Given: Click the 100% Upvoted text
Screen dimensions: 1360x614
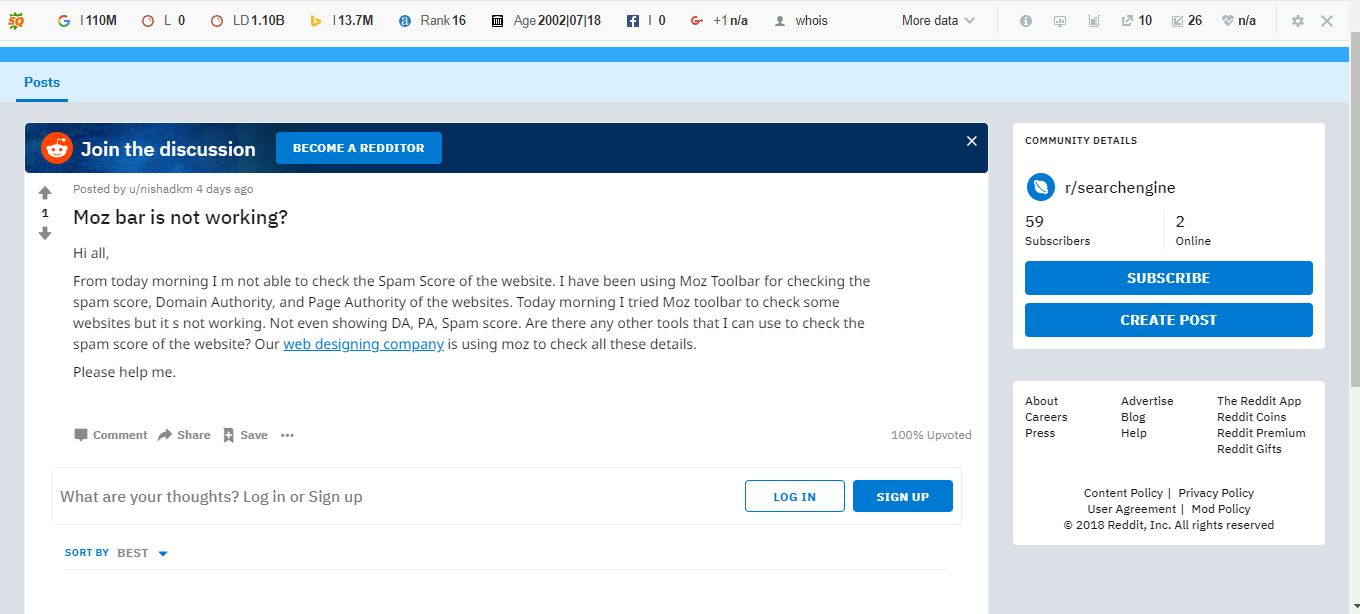Looking at the screenshot, I should [931, 435].
